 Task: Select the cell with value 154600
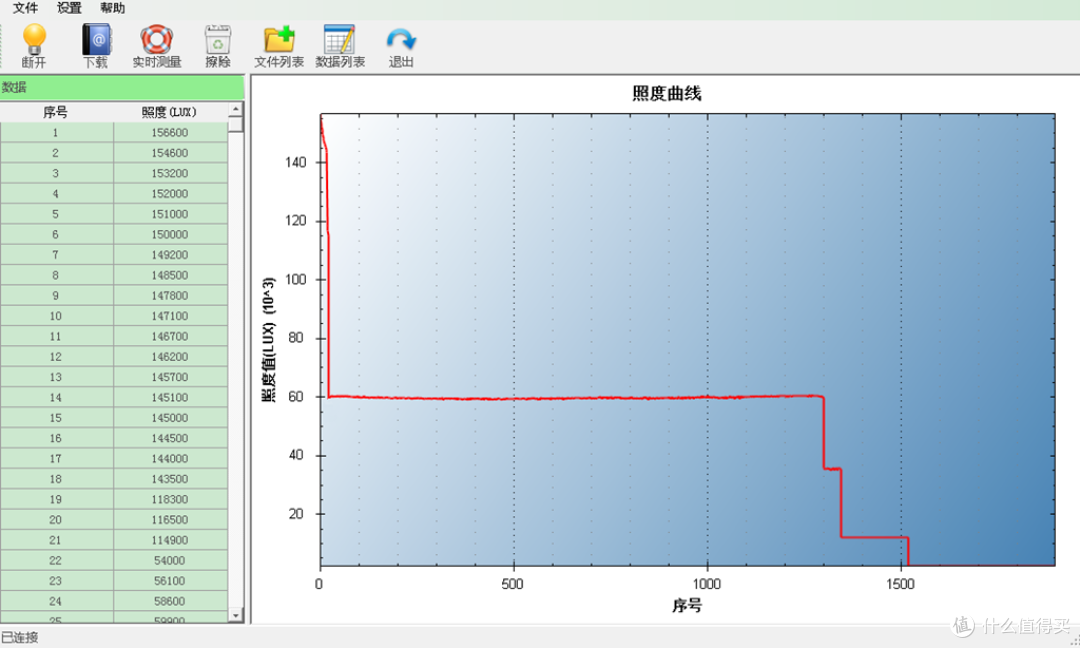[x=170, y=153]
